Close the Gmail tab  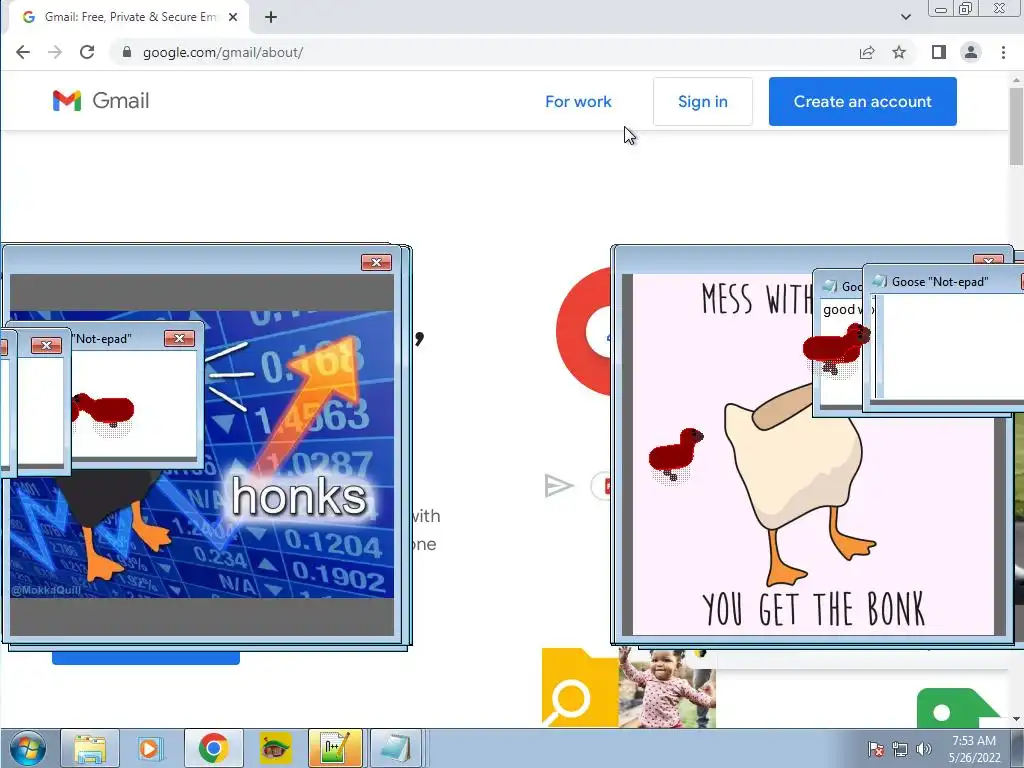click(x=232, y=17)
